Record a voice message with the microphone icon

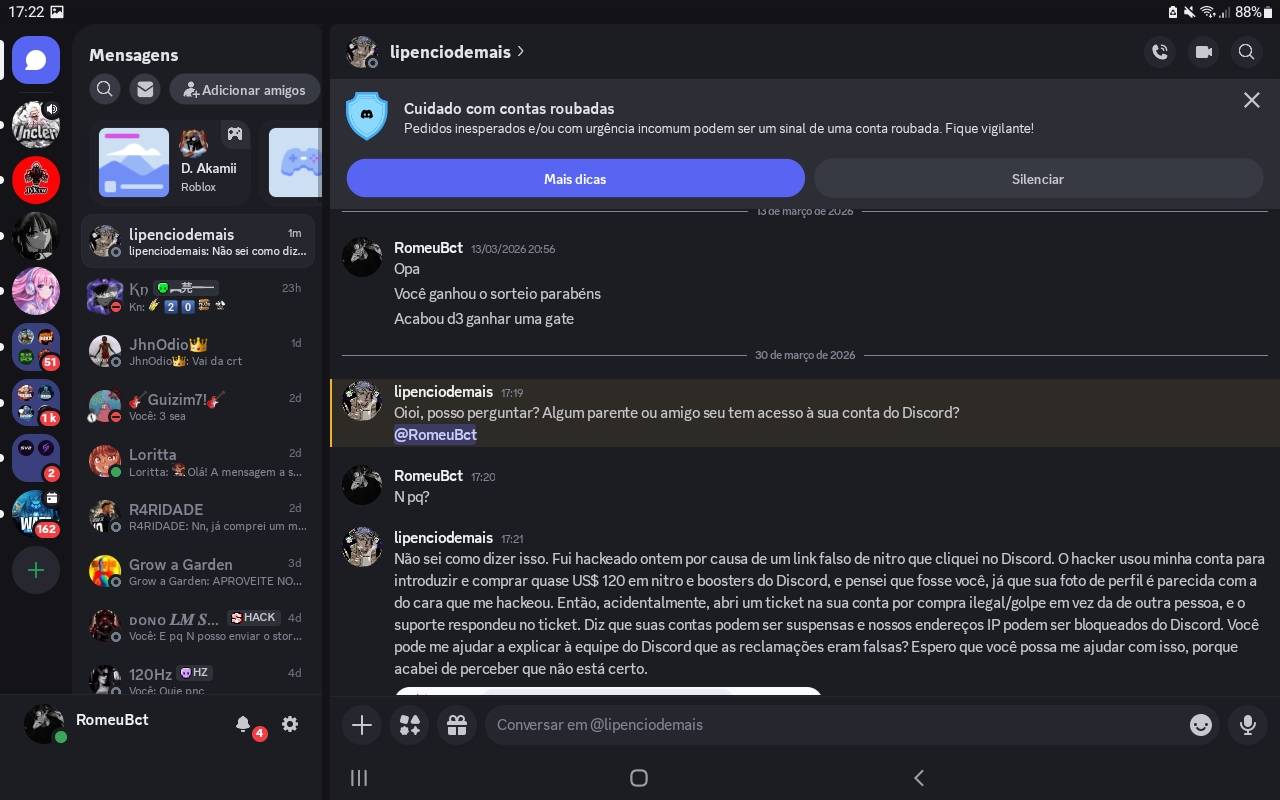[1247, 724]
